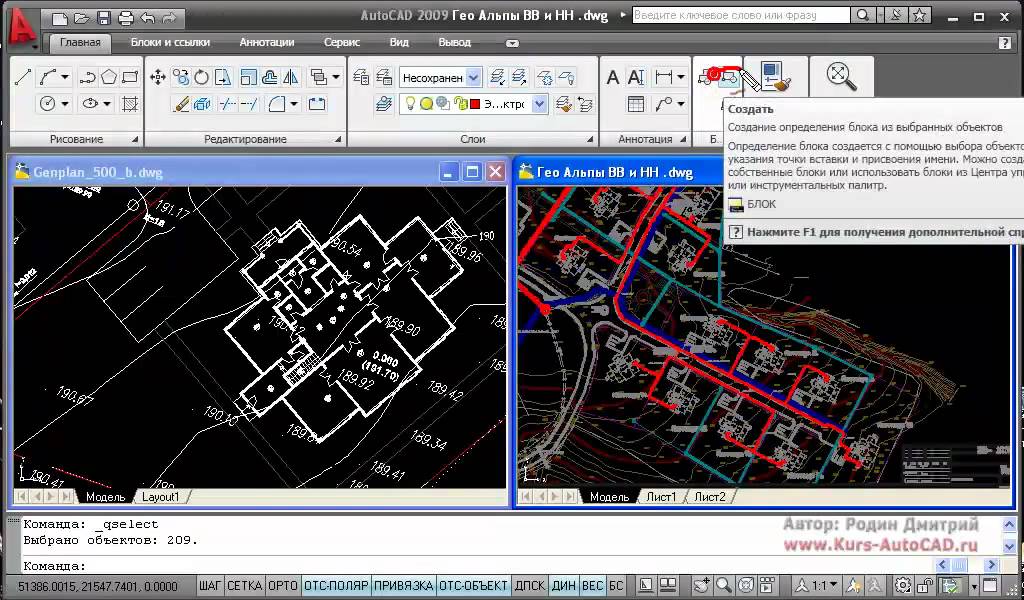Open the Аннотации ribbon tab
The width and height of the screenshot is (1024, 600).
(x=266, y=42)
